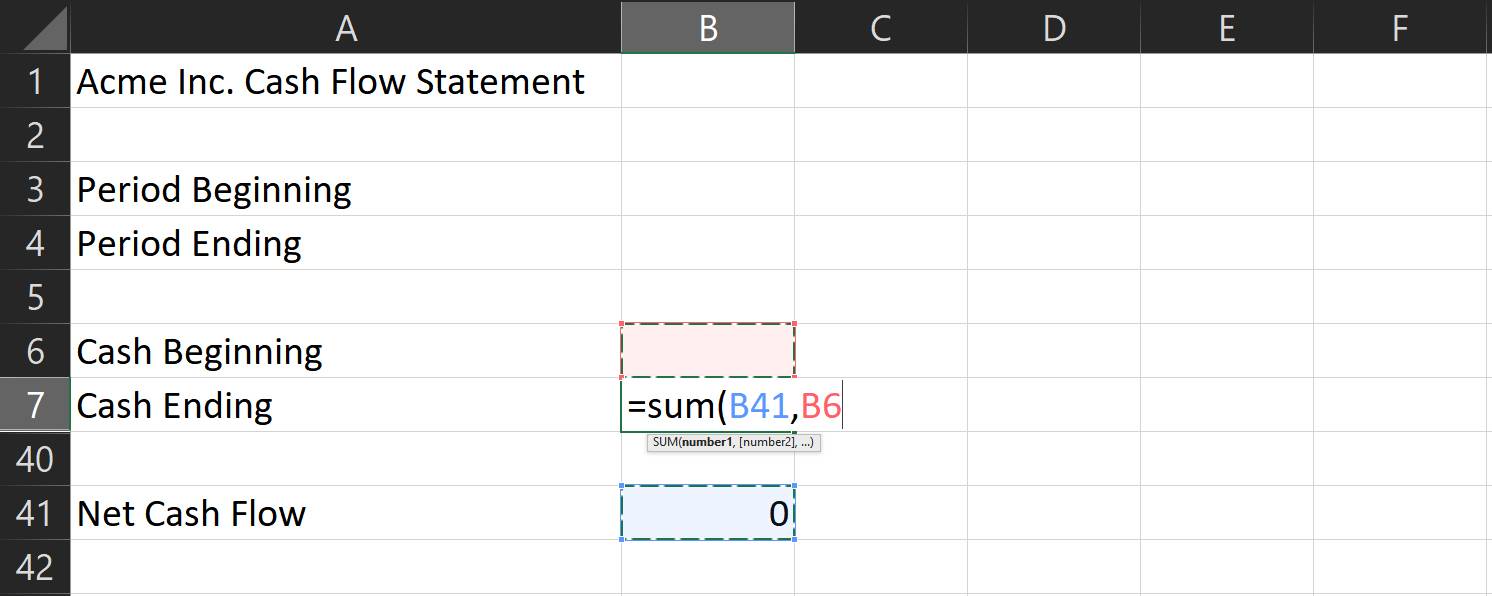The height and width of the screenshot is (596, 1492).
Task: Click the Cash Beginning label cell
Action: pos(346,351)
